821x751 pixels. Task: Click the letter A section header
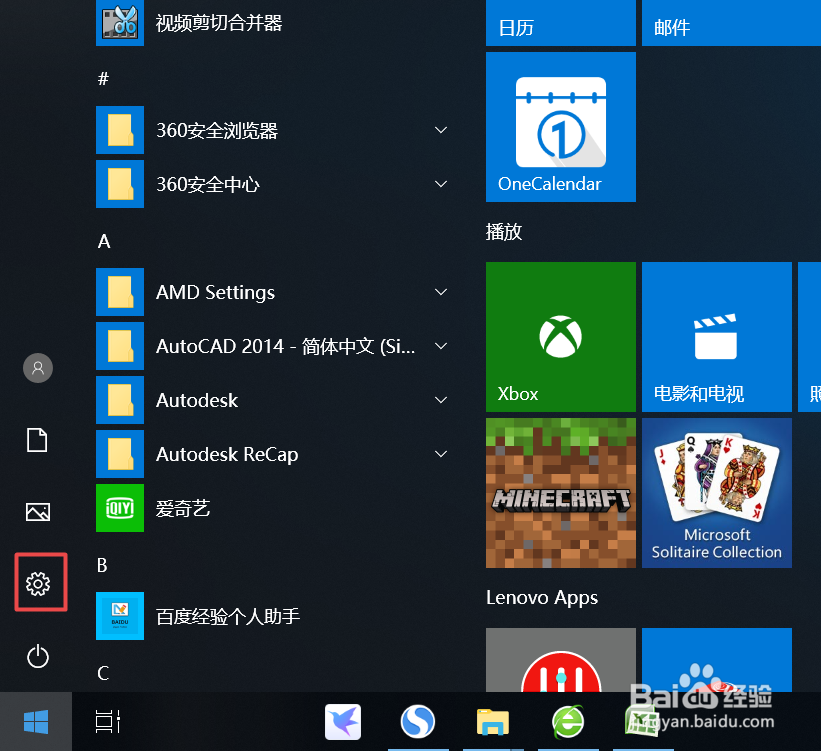[x=104, y=241]
